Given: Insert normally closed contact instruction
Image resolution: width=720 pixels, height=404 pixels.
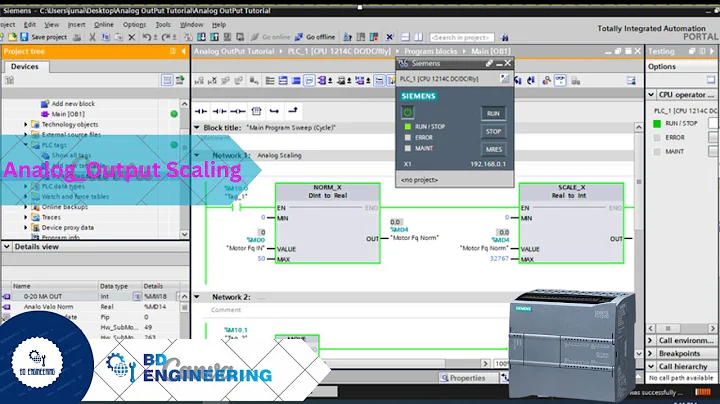Looking at the screenshot, I should 219,111.
